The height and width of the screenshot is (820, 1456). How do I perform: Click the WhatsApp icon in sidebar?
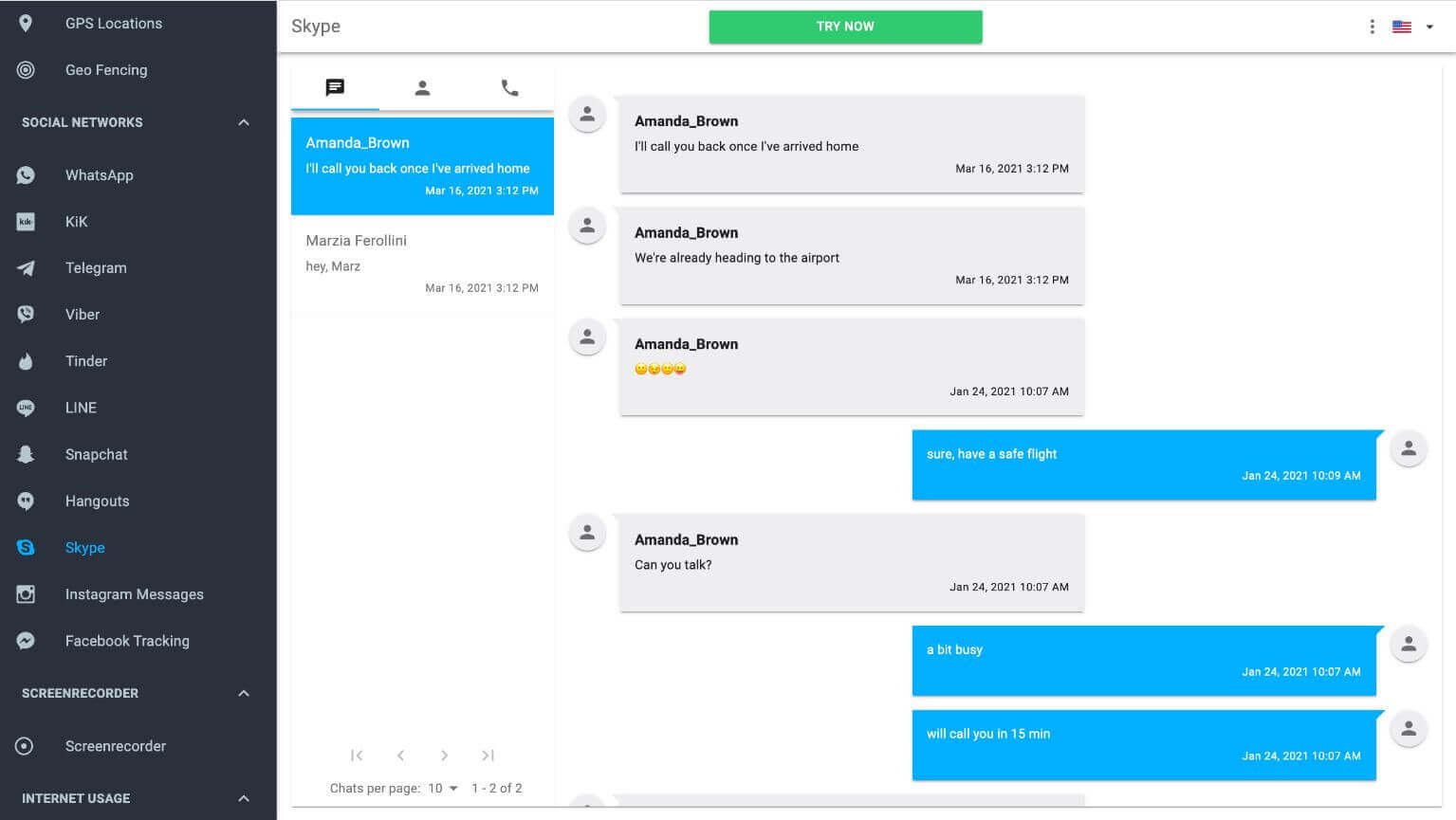click(26, 175)
